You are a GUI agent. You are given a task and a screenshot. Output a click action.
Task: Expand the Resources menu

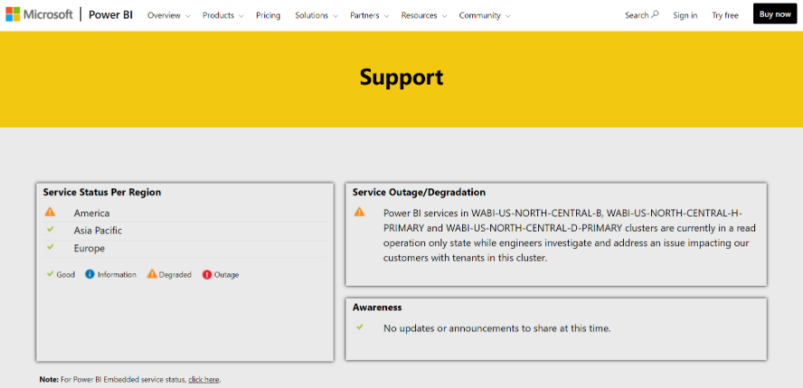(424, 15)
